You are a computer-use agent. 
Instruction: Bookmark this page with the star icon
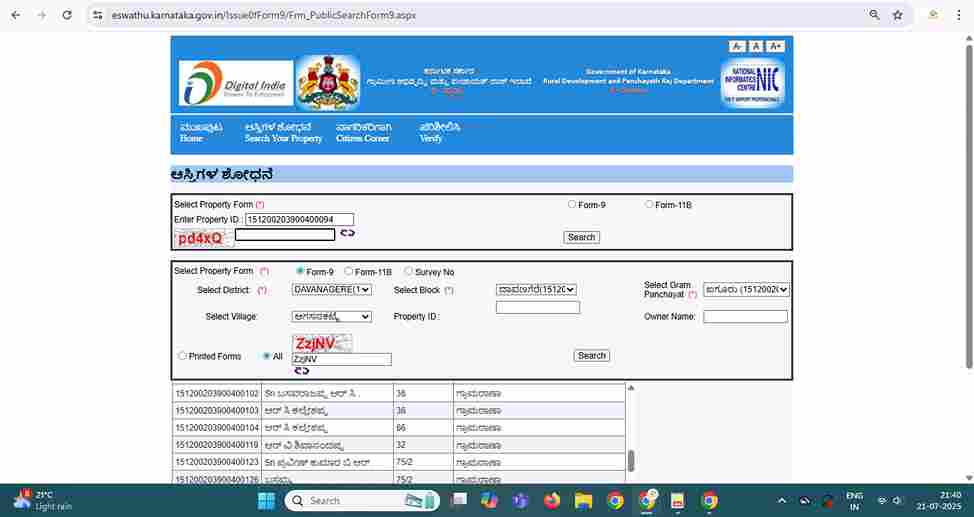click(x=898, y=15)
